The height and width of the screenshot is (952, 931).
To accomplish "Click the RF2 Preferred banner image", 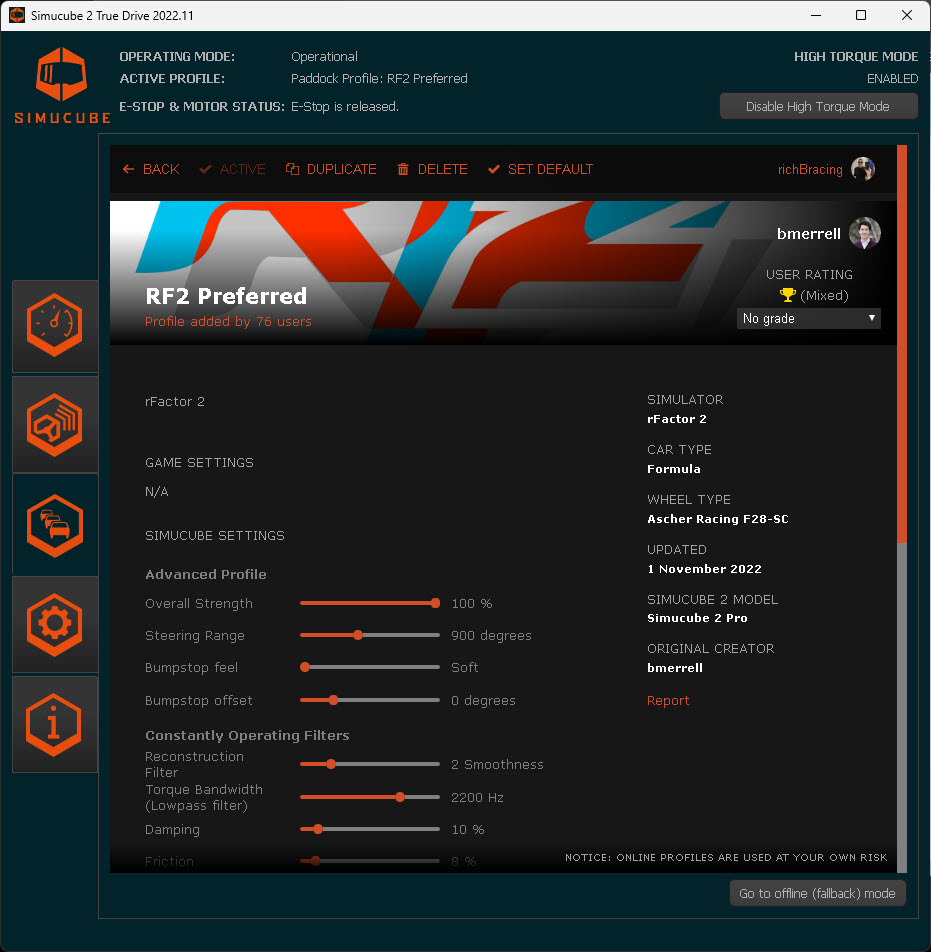I will pyautogui.click(x=503, y=273).
